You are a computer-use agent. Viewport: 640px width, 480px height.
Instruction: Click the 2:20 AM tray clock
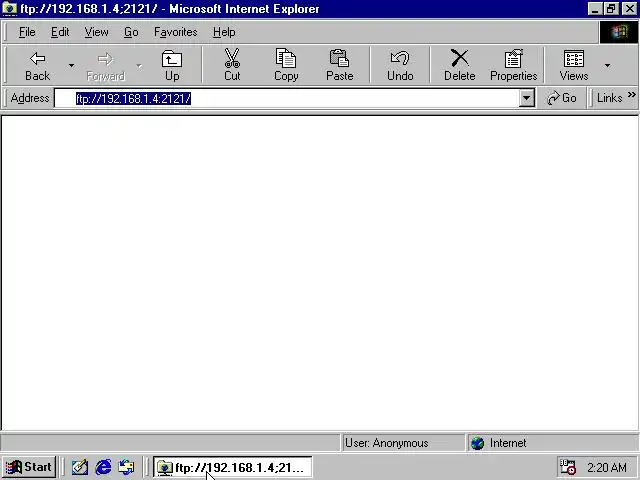[607, 467]
